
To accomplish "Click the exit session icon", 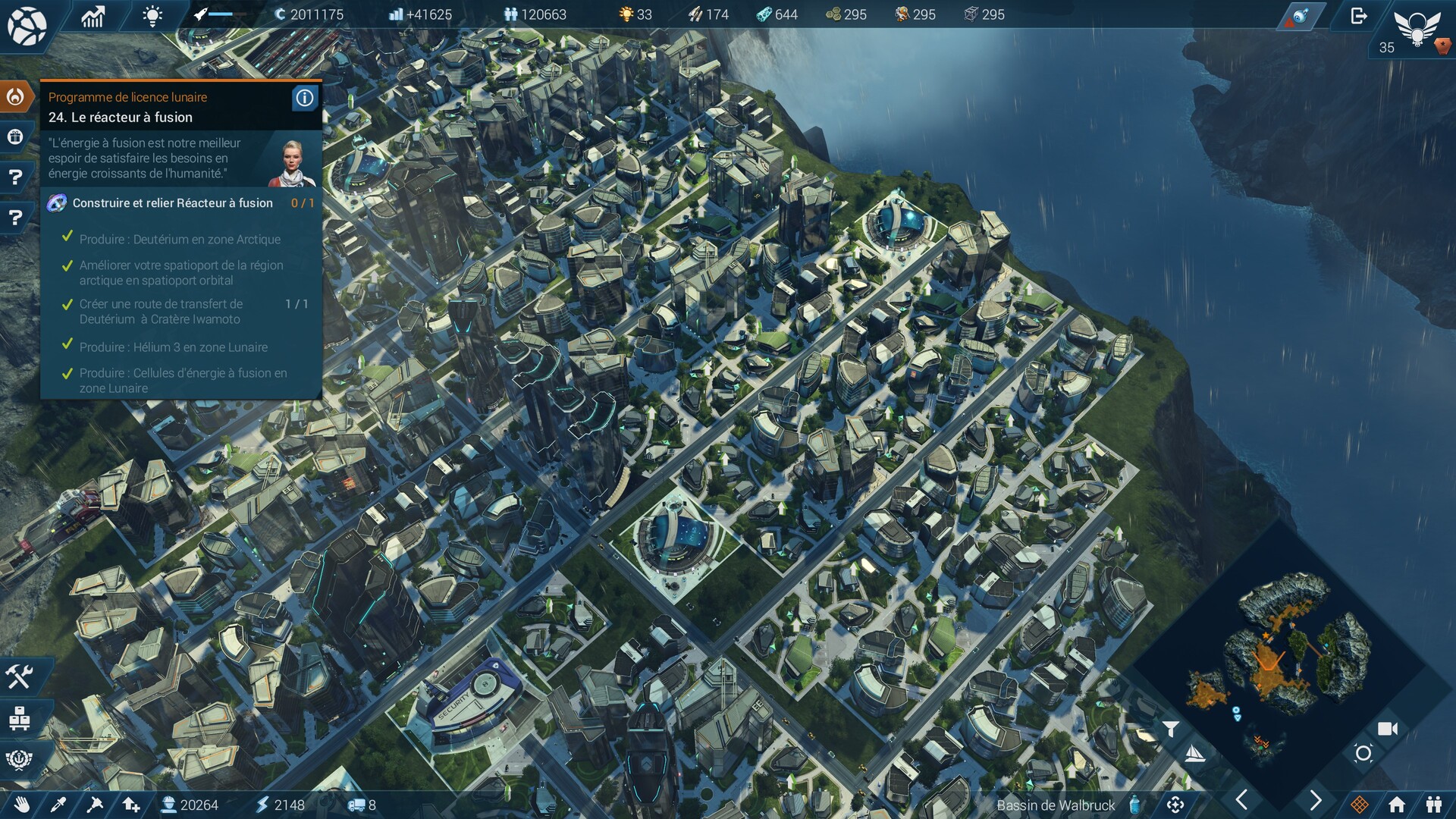I will coord(1359,15).
